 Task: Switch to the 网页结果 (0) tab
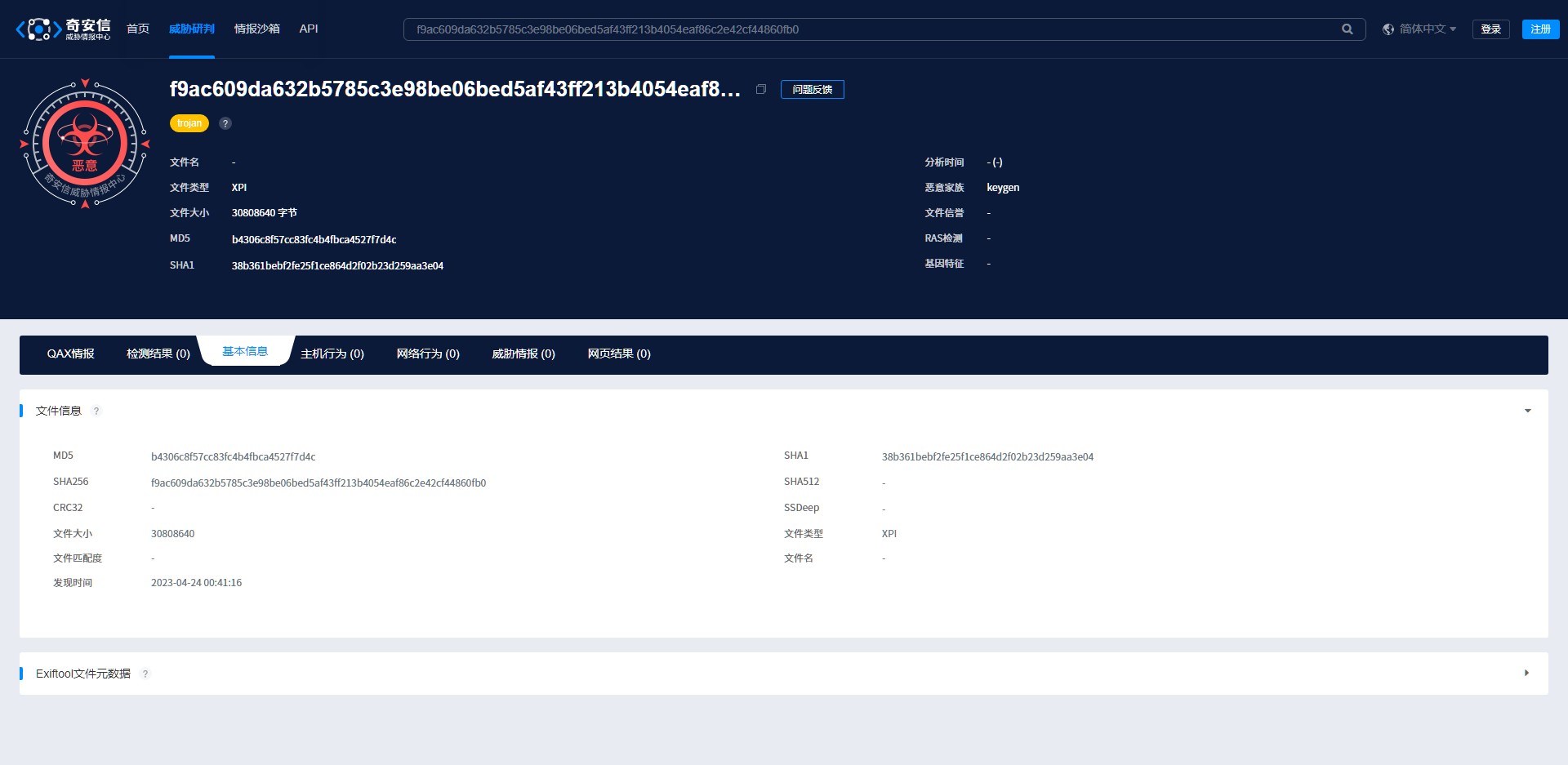619,354
